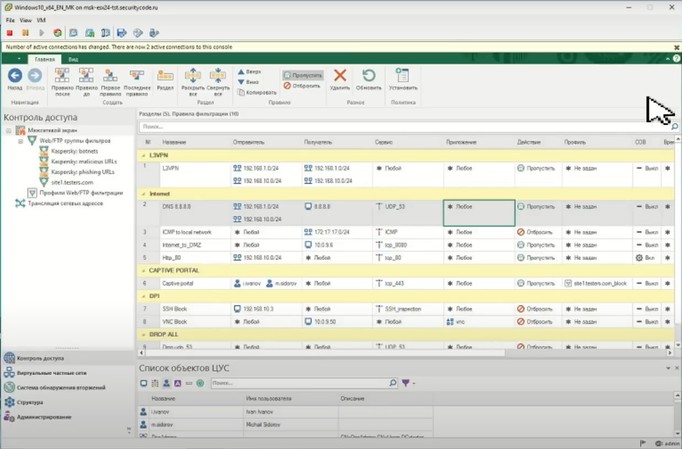Viewport: 682px width, 449px height.
Task: Select Трансляция сетевых адресов tree item
Action: [65, 204]
